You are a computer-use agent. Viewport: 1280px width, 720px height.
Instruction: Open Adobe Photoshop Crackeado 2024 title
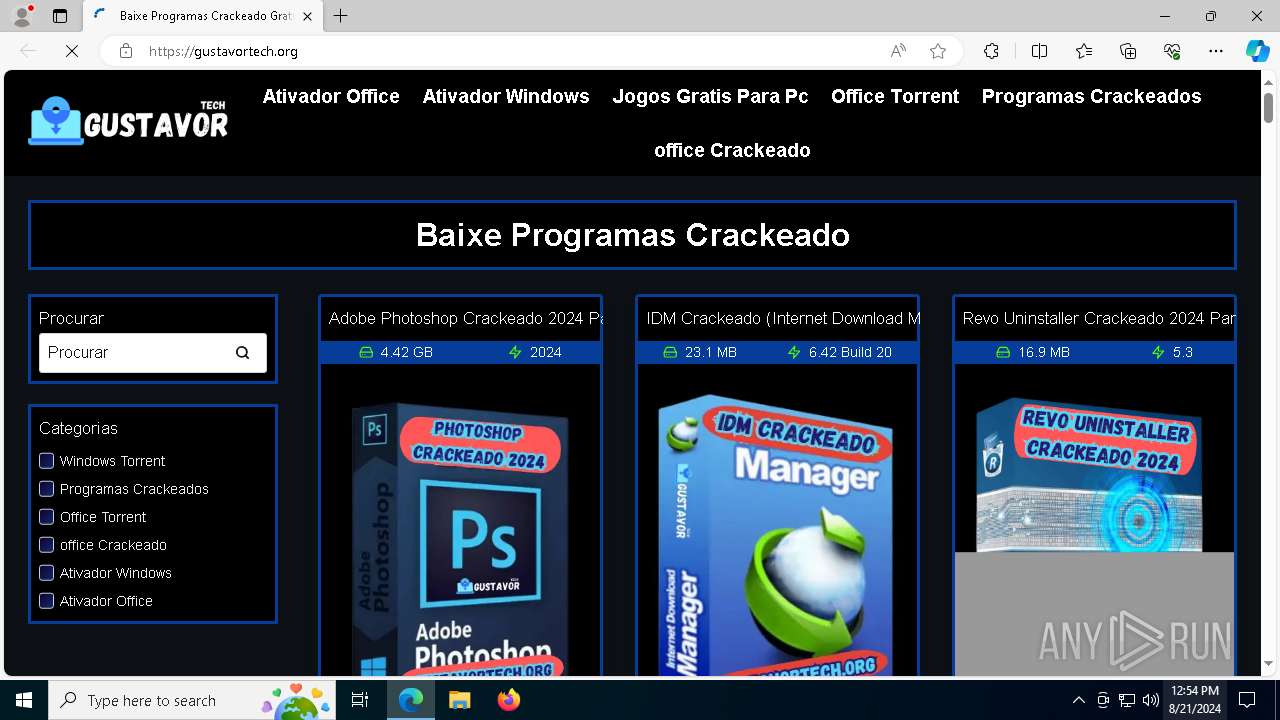click(x=465, y=318)
